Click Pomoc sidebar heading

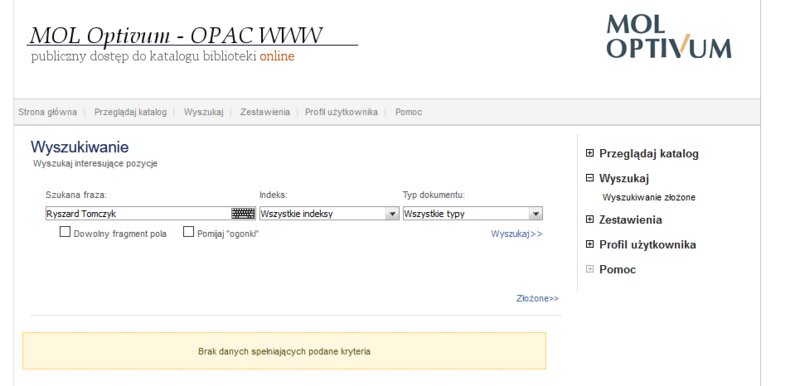coord(617,270)
